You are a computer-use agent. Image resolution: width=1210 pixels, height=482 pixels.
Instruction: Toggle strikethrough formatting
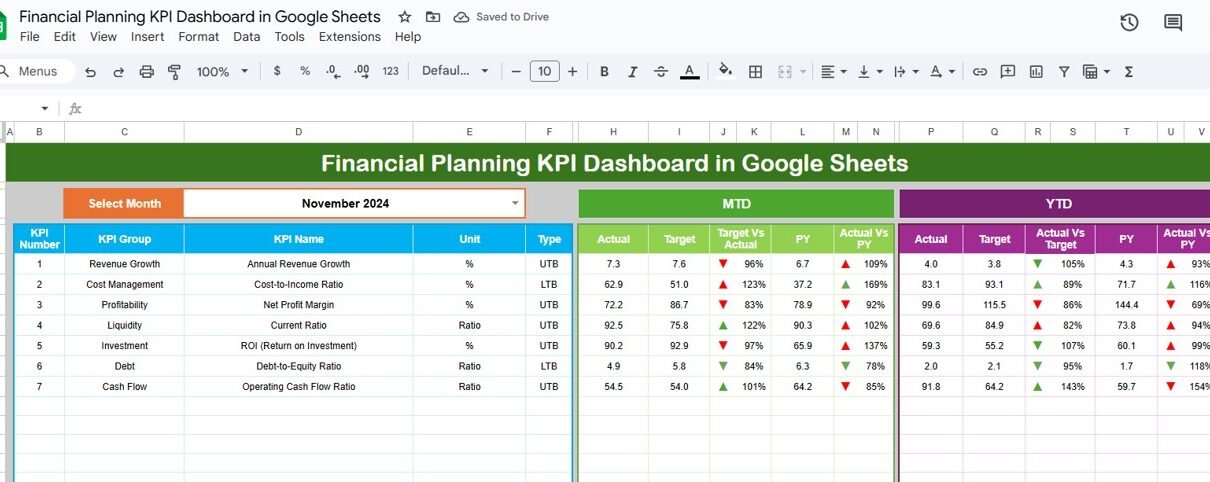pos(660,72)
